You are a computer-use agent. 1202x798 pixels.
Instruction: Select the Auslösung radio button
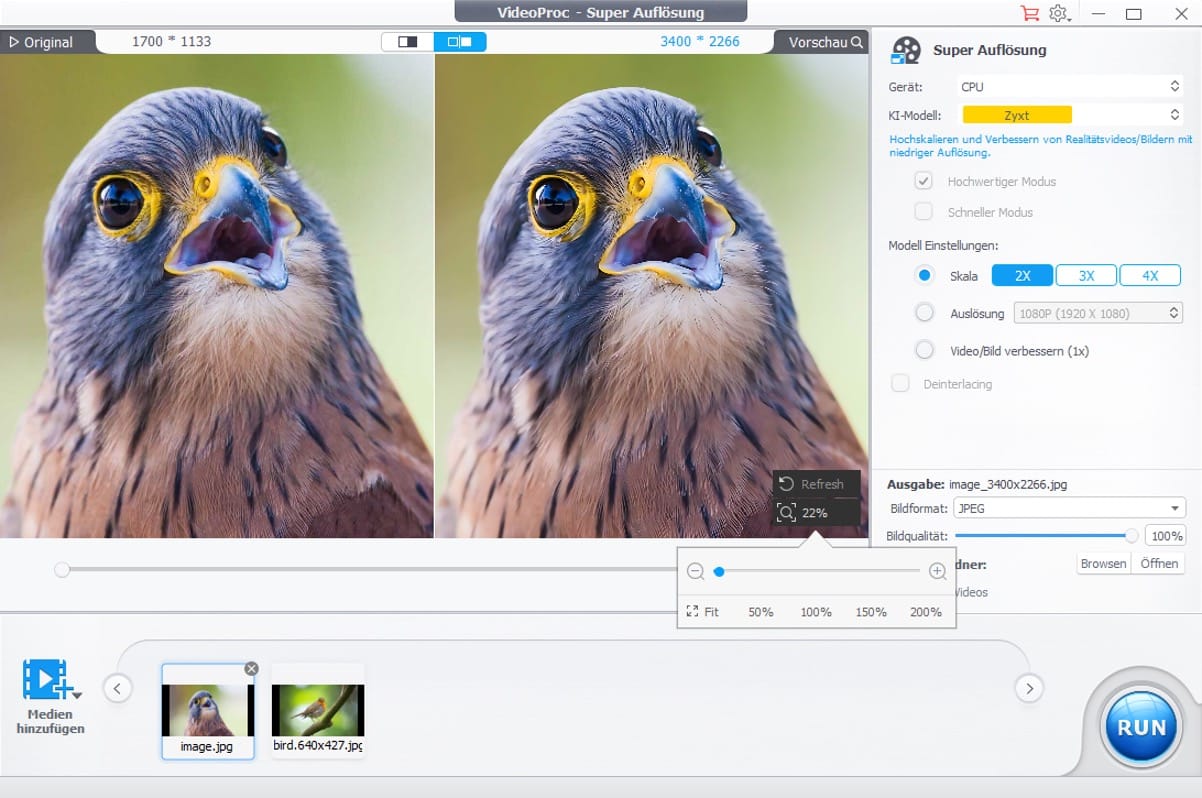tap(925, 313)
